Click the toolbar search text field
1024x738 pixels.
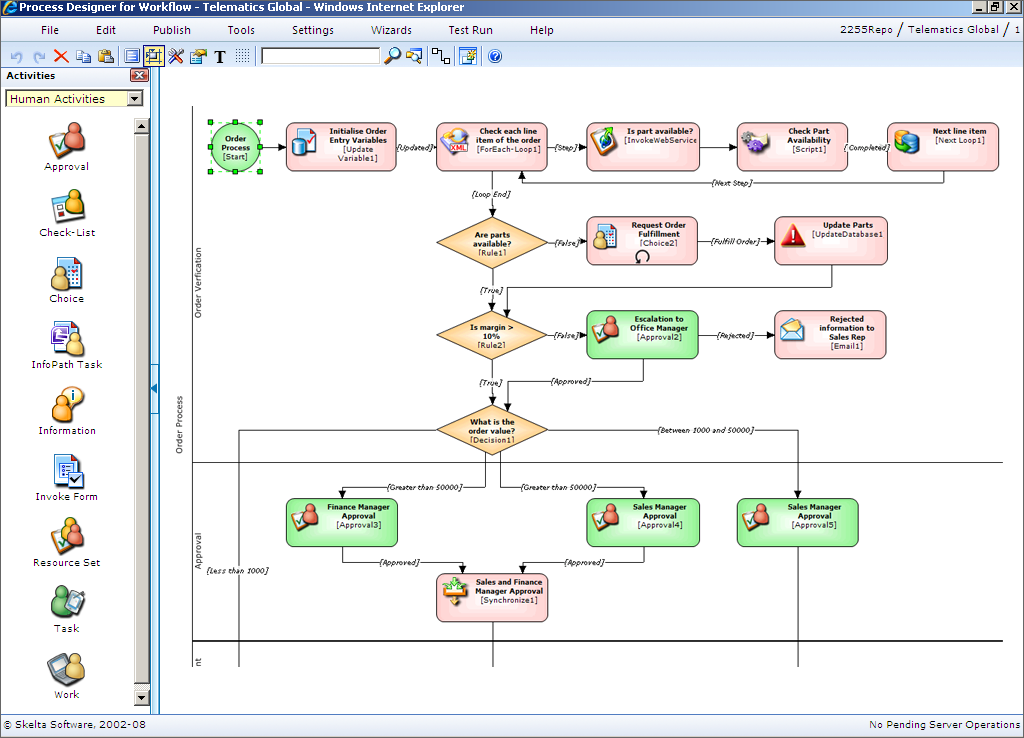pyautogui.click(x=320, y=57)
